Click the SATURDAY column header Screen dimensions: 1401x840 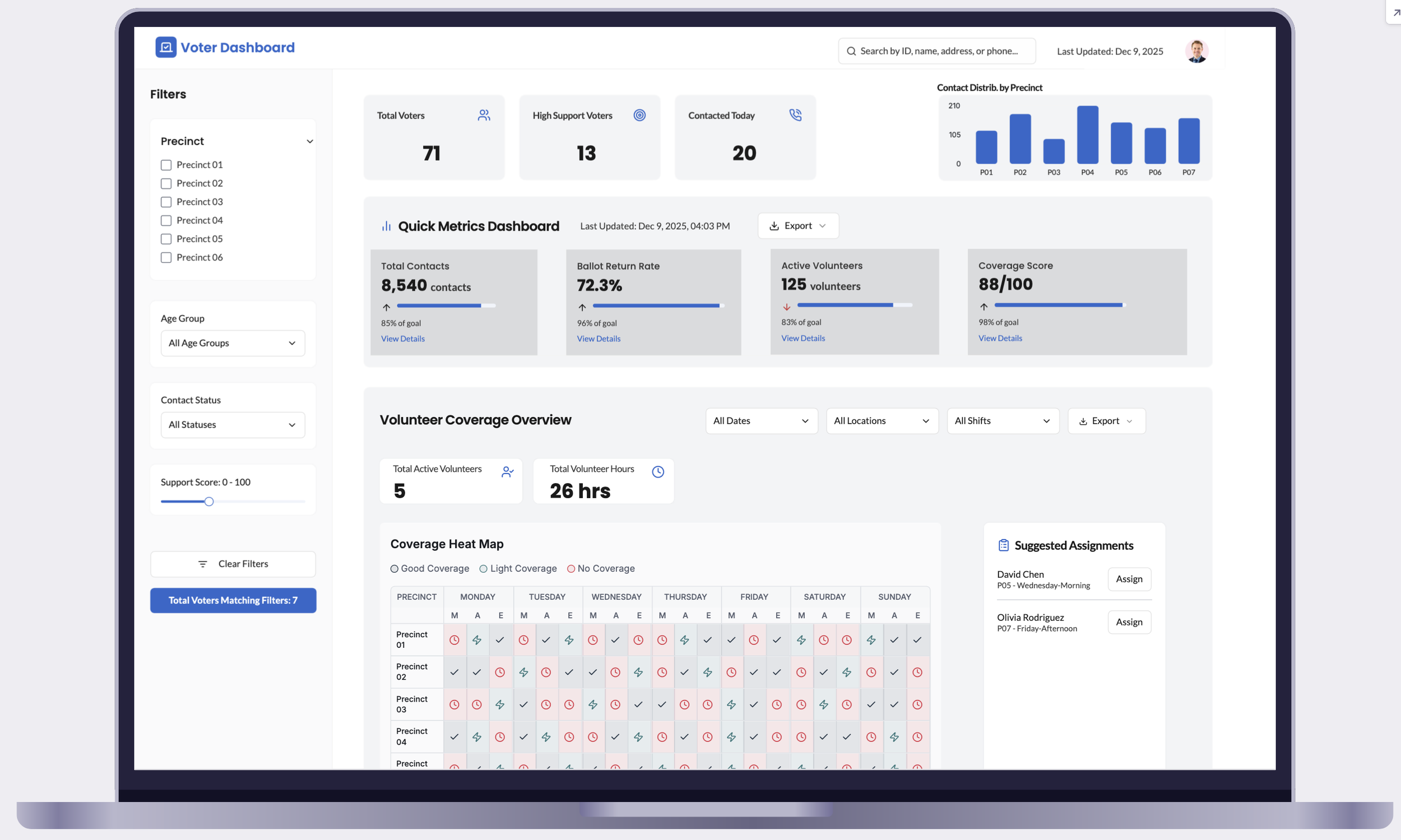(x=824, y=597)
